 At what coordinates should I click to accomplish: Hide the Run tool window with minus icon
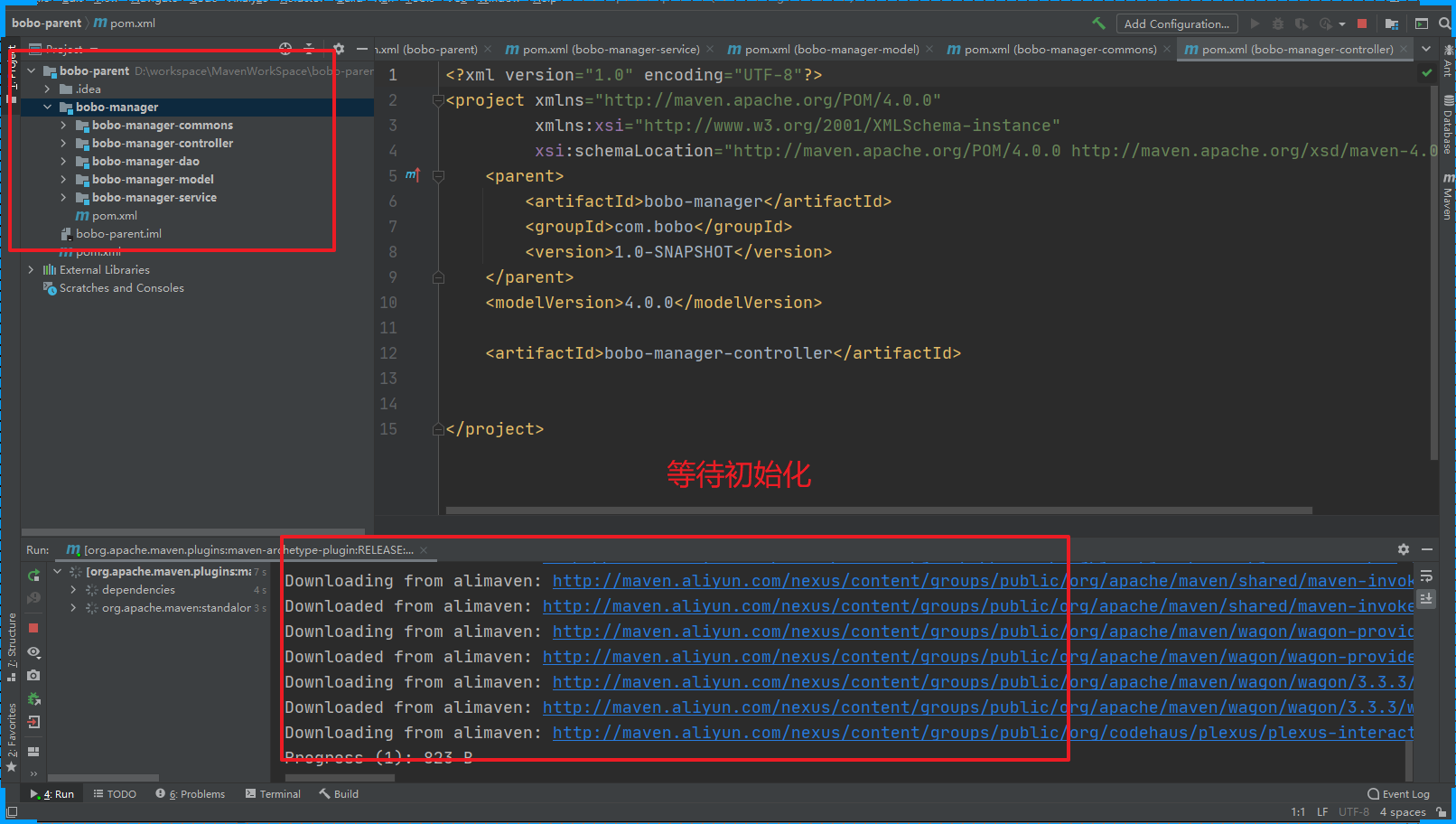pyautogui.click(x=1427, y=549)
